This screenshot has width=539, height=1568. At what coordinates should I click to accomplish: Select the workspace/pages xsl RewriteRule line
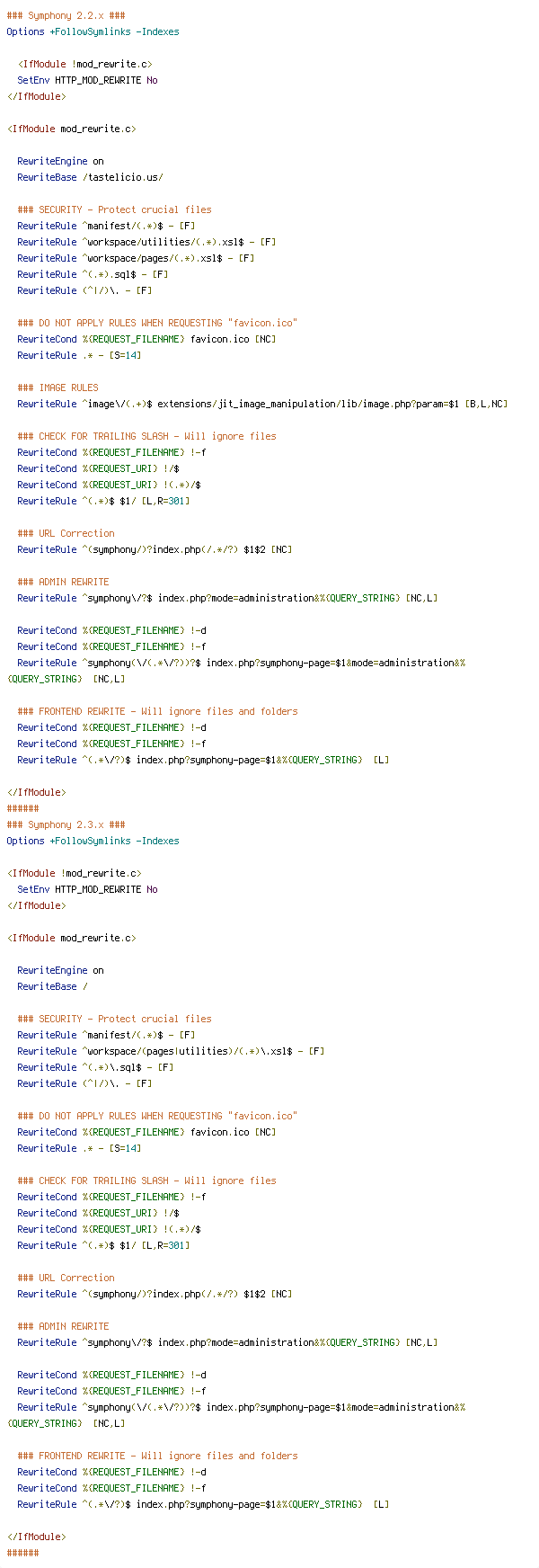136,258
